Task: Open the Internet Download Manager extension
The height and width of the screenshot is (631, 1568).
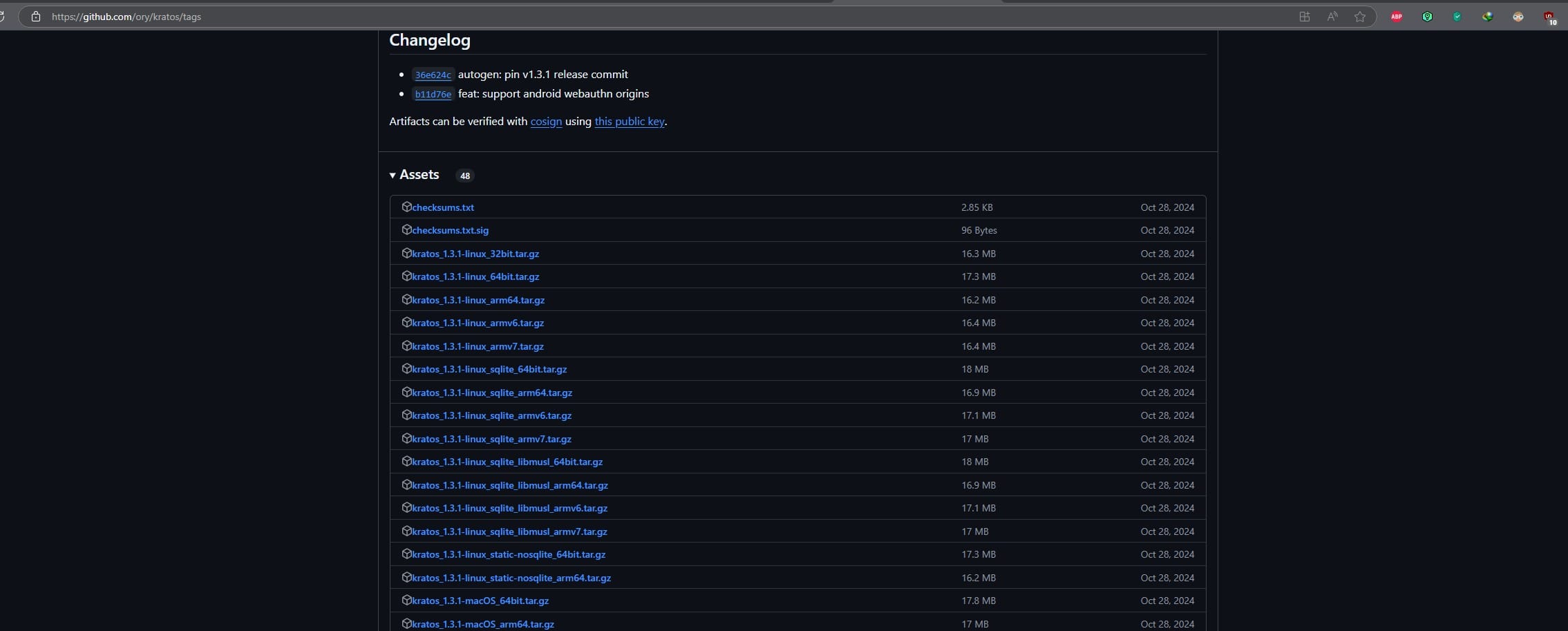Action: (1488, 16)
